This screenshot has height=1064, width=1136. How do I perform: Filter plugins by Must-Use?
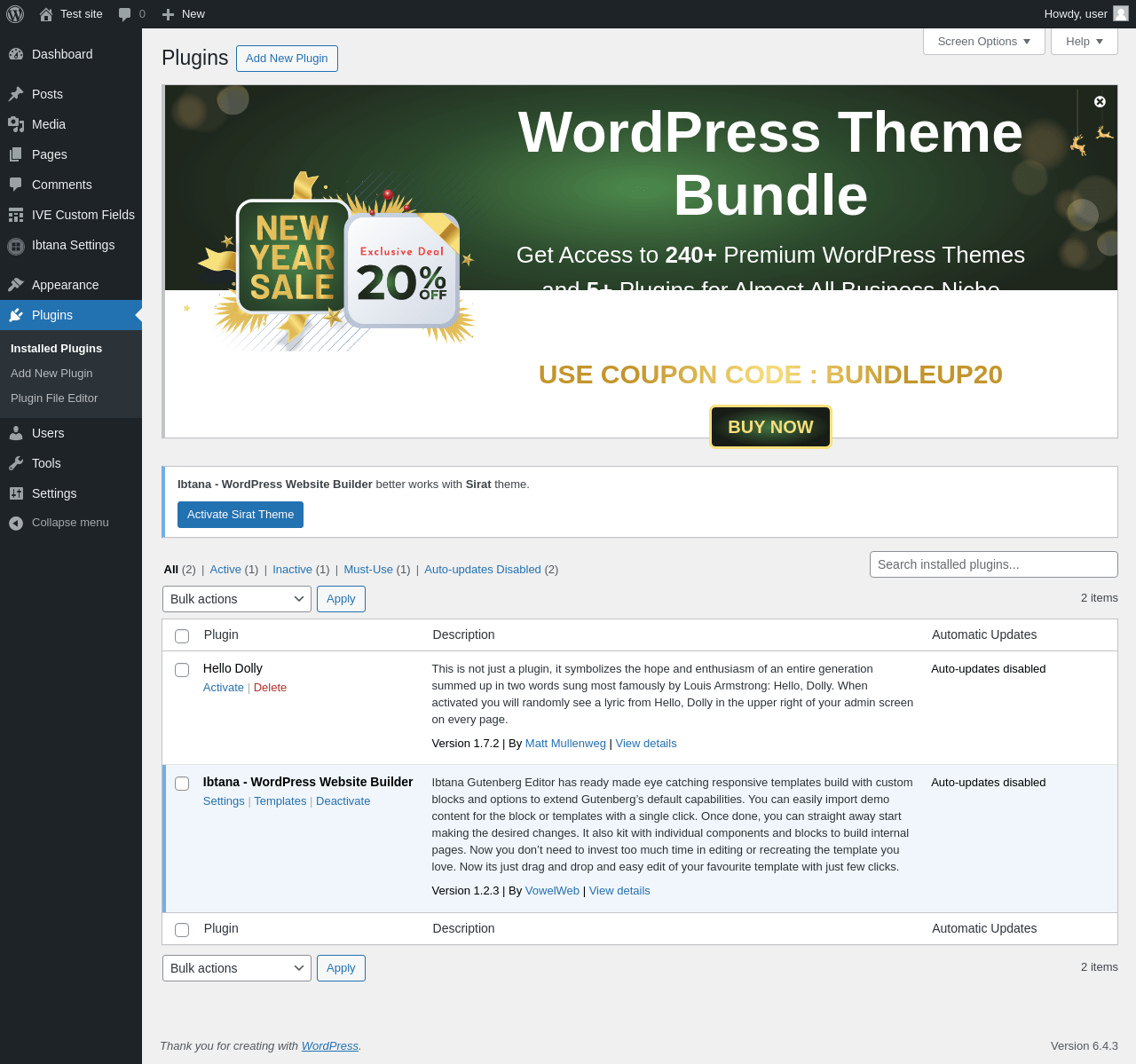point(368,570)
